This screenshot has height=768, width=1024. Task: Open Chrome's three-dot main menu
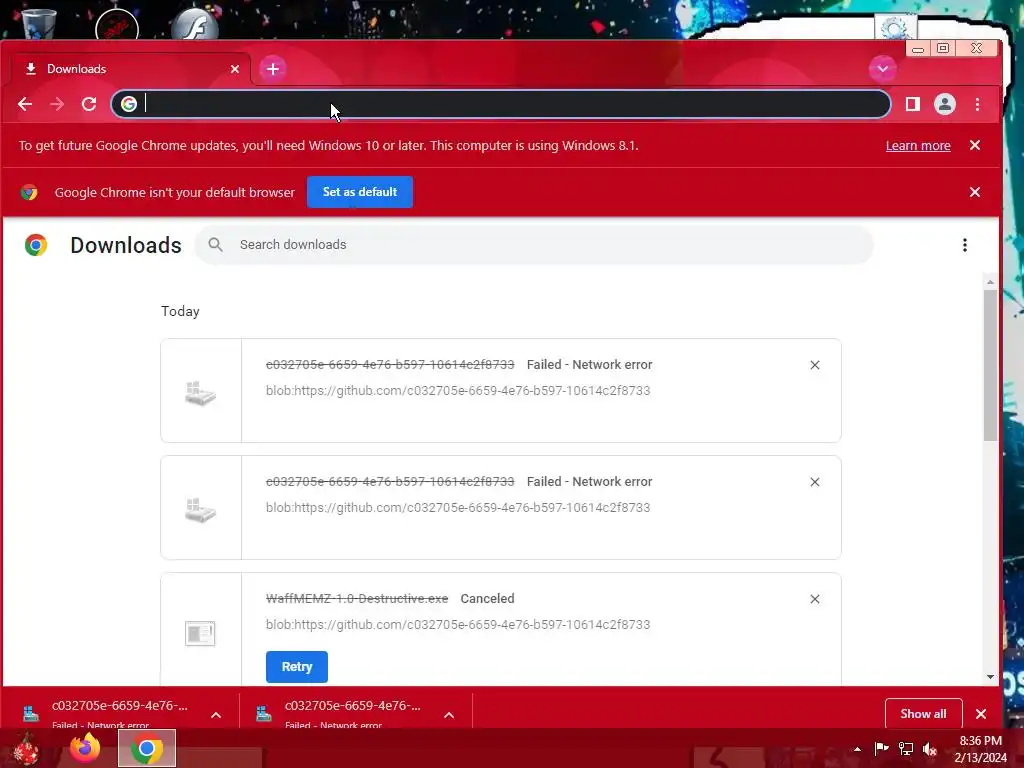(977, 104)
